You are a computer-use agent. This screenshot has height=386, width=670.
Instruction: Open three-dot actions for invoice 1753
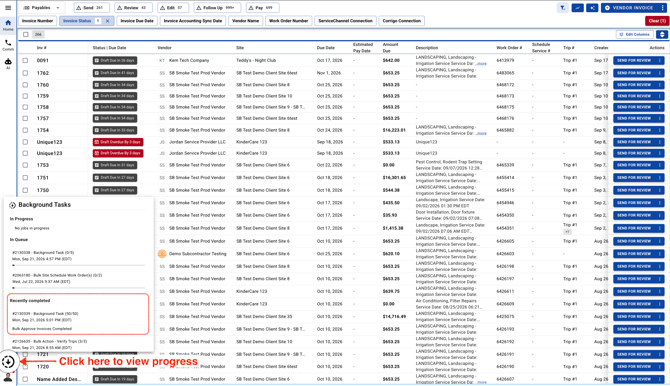tap(660, 165)
